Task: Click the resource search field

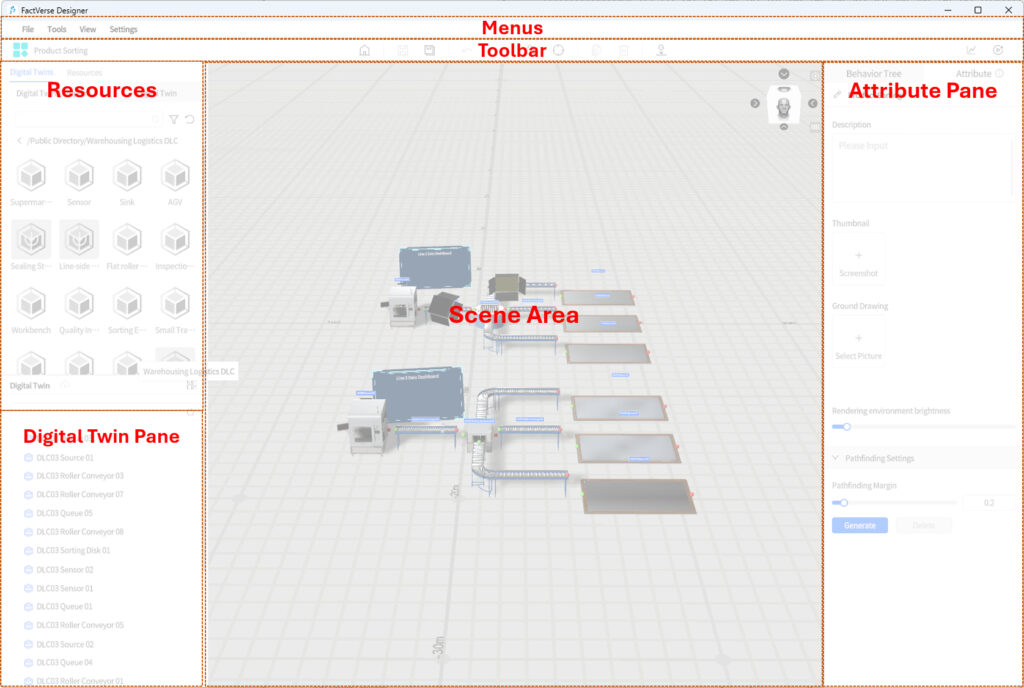Action: point(88,119)
